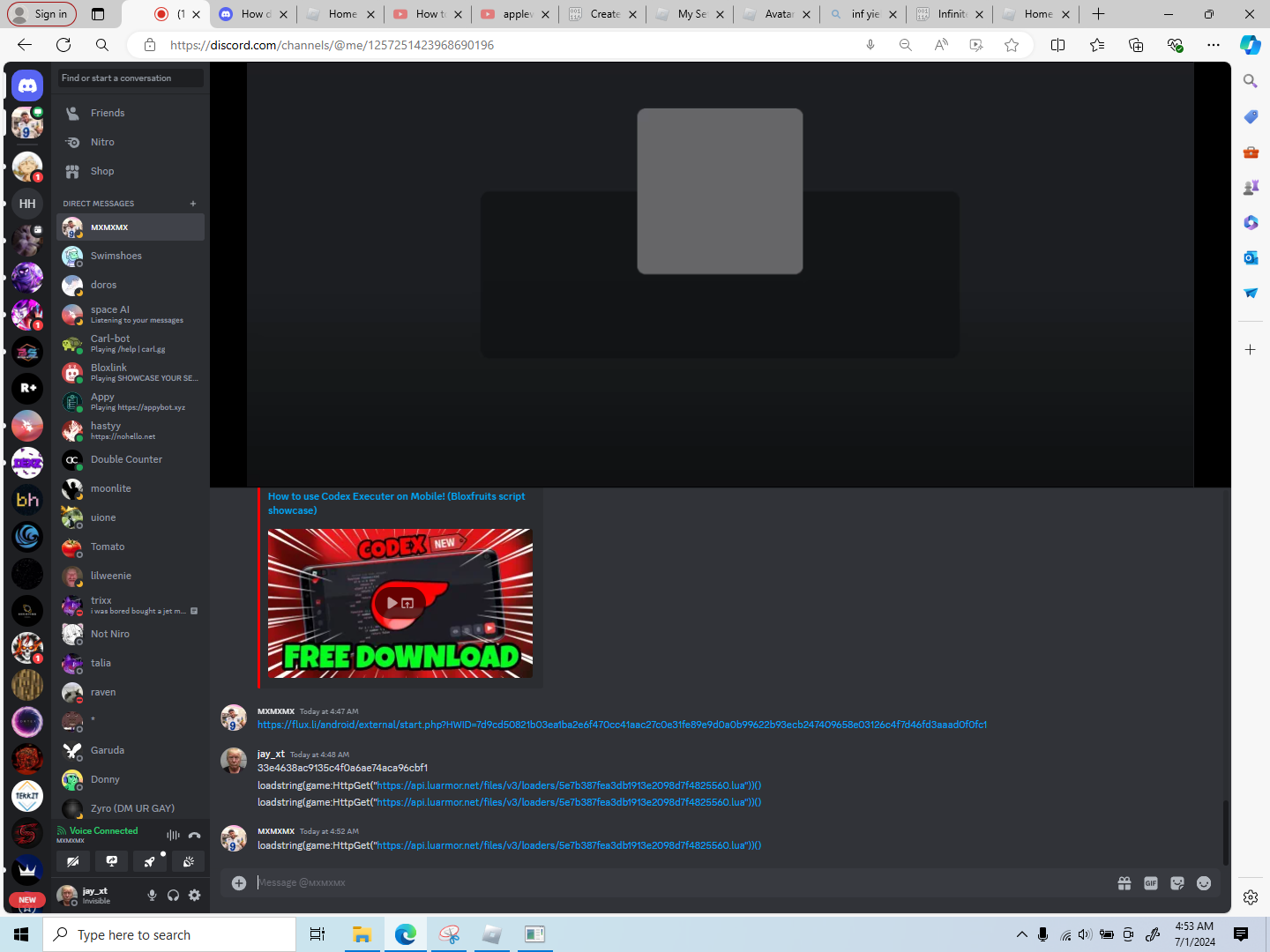The width and height of the screenshot is (1270, 952).
Task: Open the R+ server icon
Action: click(27, 389)
